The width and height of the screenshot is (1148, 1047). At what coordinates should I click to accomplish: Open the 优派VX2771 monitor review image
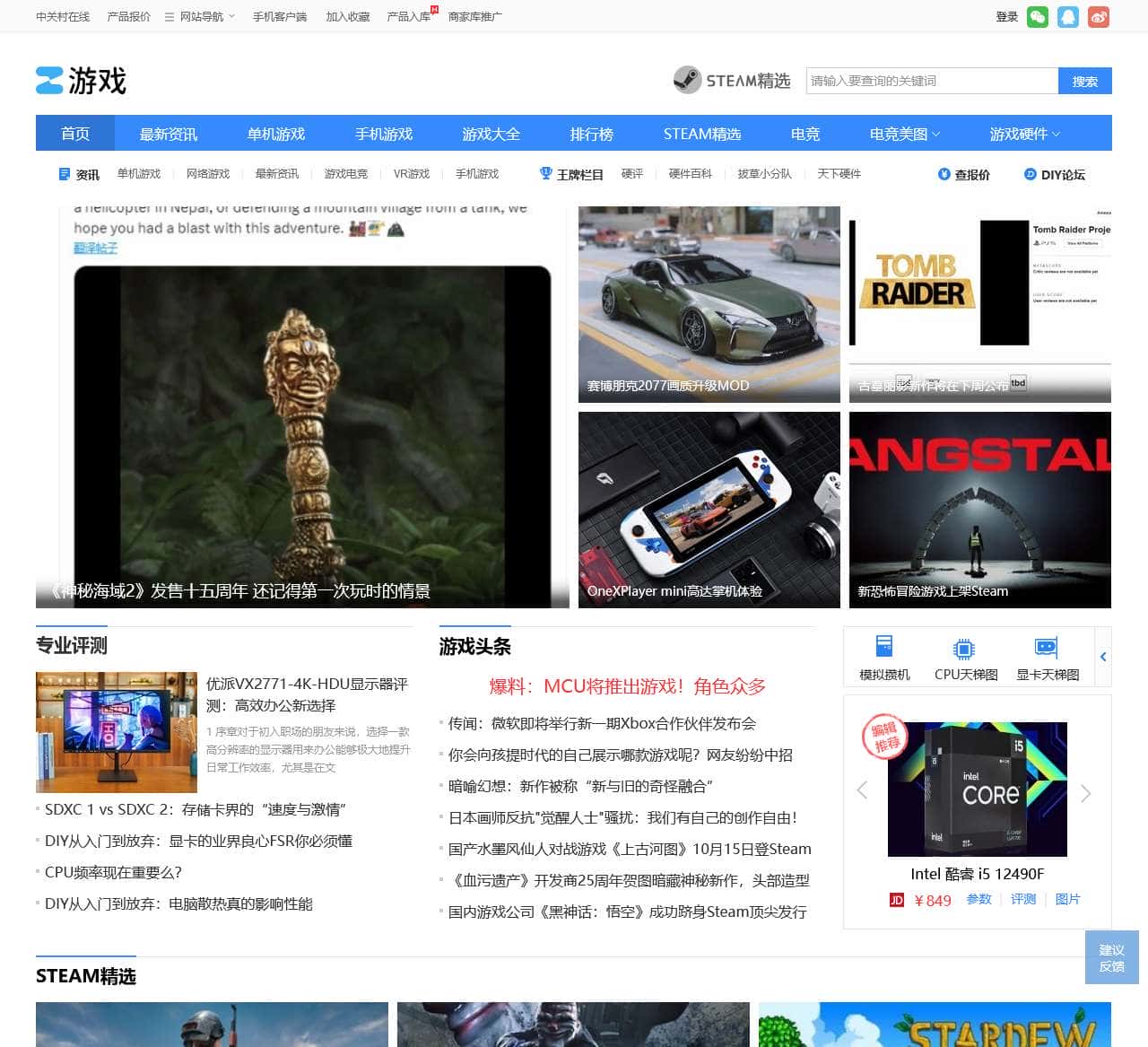117,732
